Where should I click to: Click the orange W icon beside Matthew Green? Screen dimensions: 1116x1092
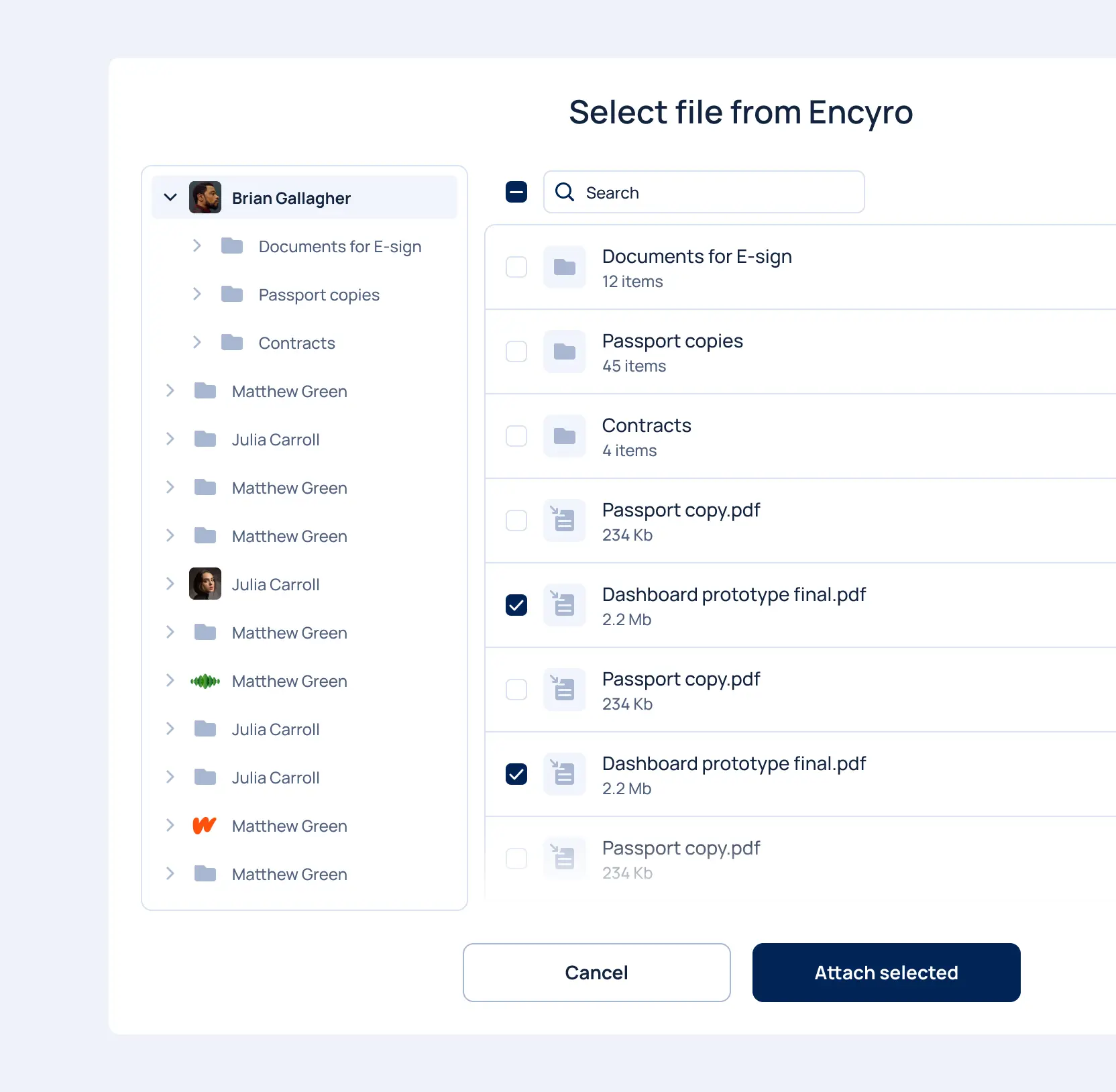coord(205,825)
